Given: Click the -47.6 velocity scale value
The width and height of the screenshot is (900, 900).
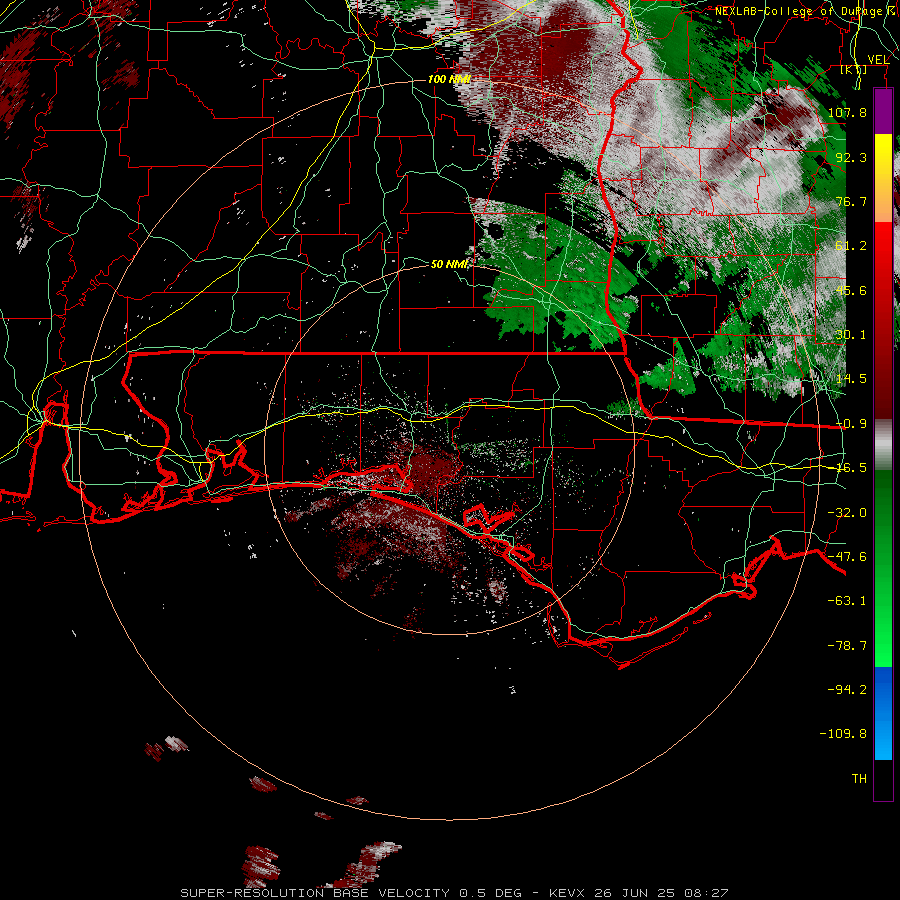Looking at the screenshot, I should click(x=847, y=557).
